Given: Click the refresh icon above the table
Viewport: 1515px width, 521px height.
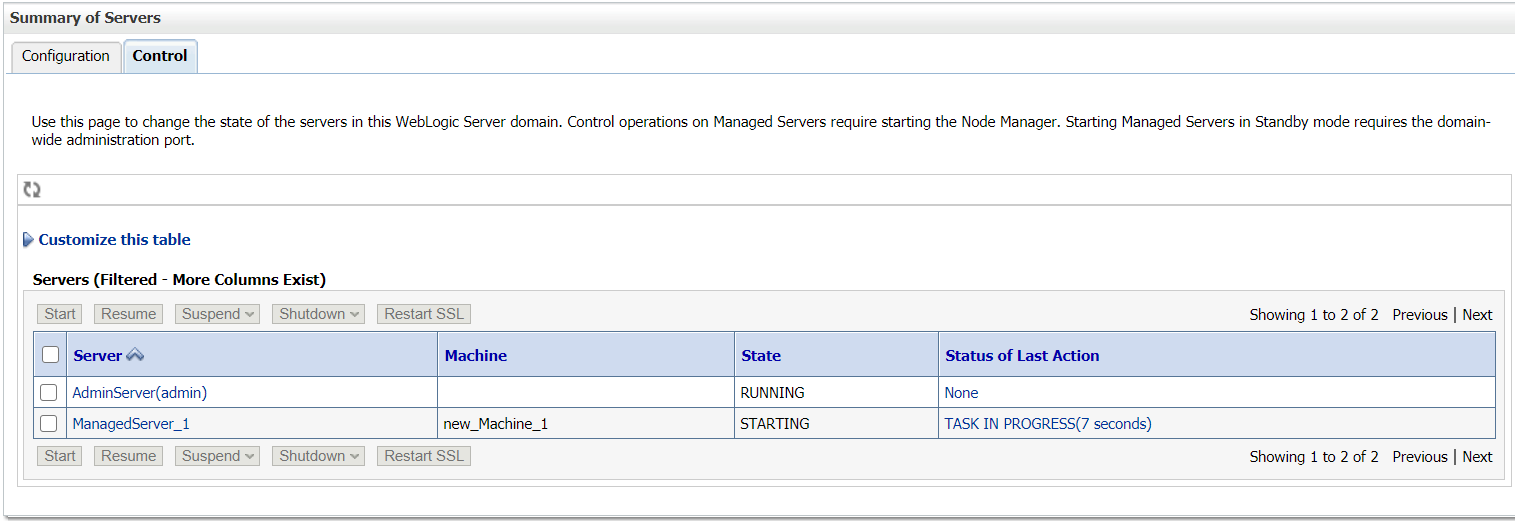Looking at the screenshot, I should point(32,190).
